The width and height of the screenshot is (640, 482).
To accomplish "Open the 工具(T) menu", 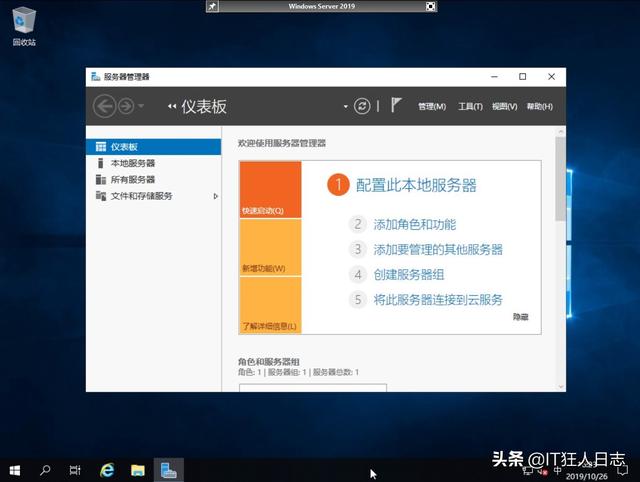I will pos(470,107).
